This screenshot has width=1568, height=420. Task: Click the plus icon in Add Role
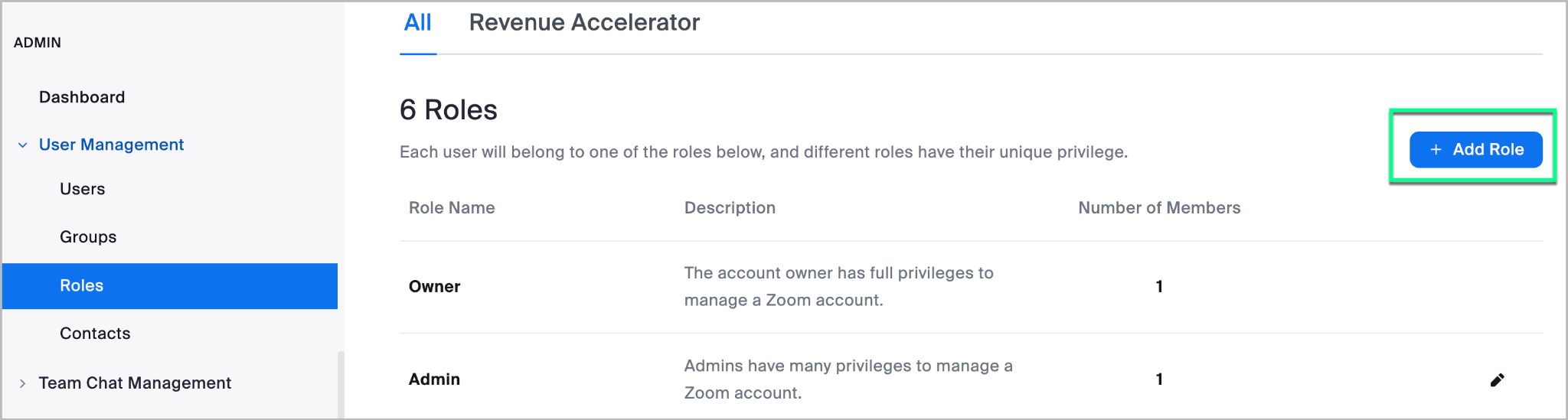(1436, 150)
